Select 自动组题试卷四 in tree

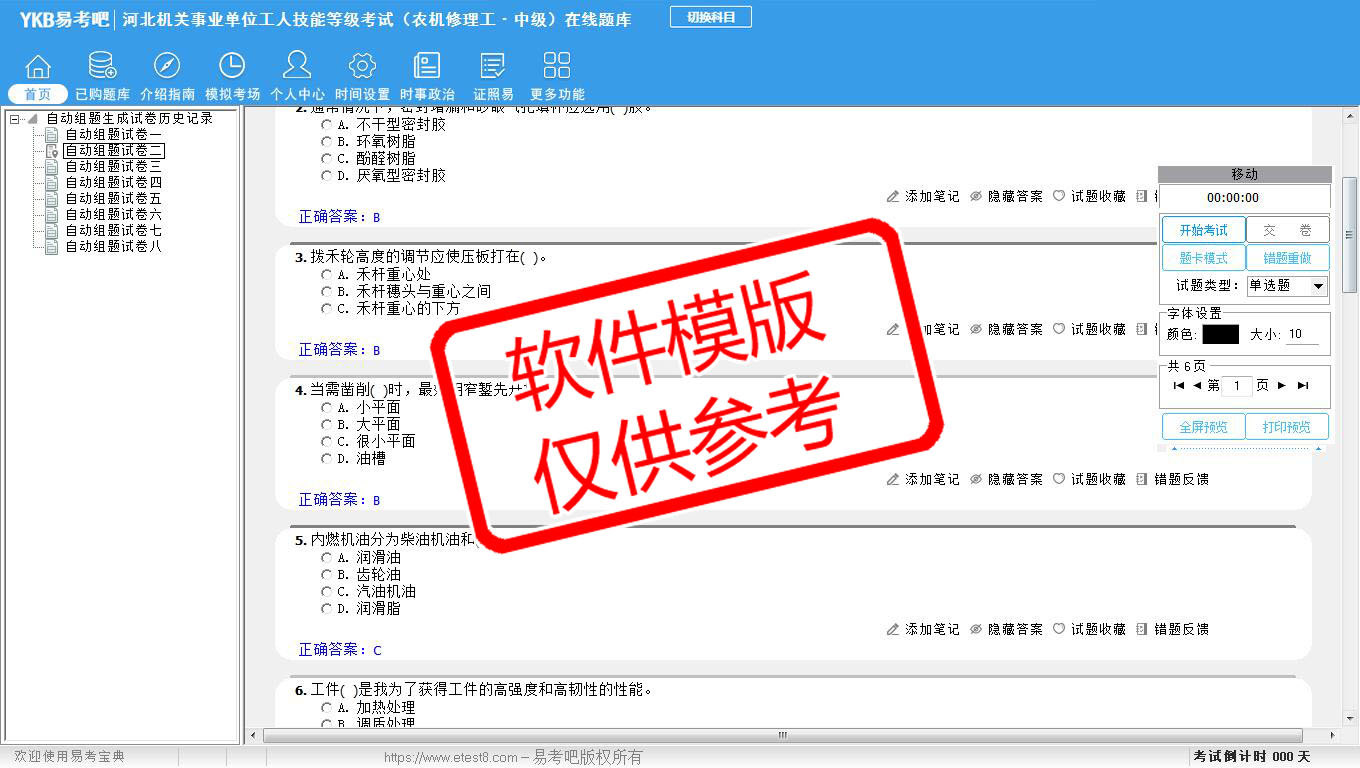tap(113, 182)
